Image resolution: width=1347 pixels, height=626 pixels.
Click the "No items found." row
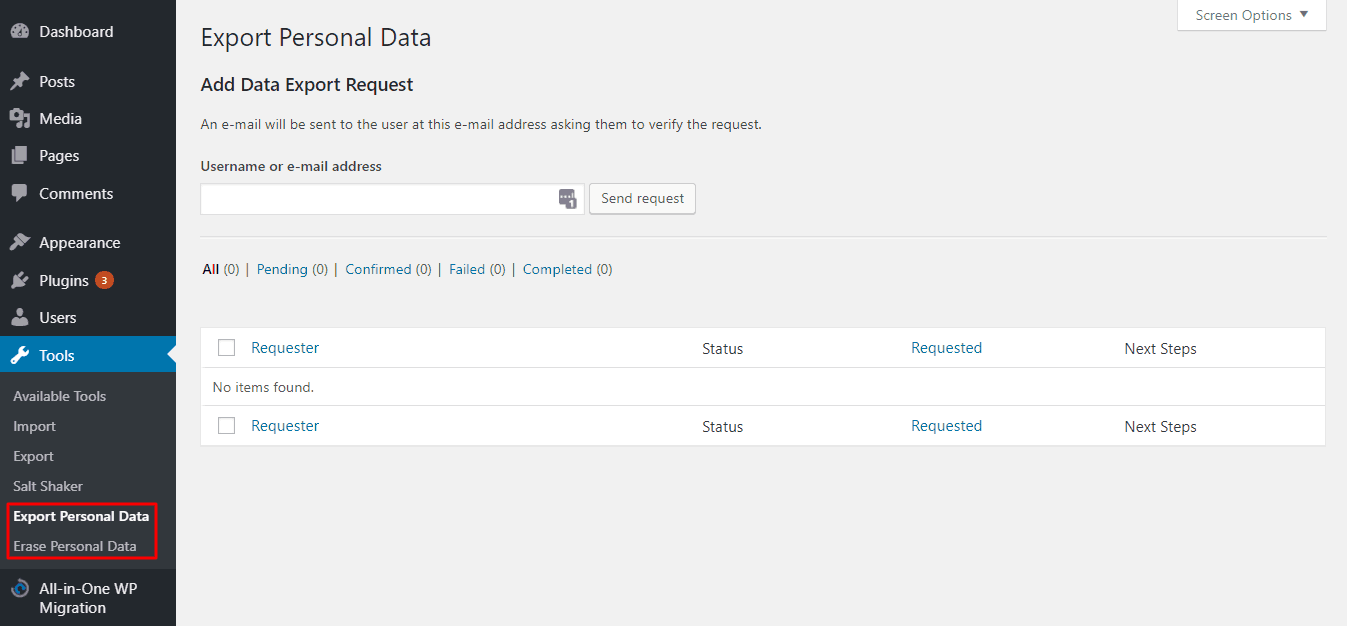(x=763, y=387)
